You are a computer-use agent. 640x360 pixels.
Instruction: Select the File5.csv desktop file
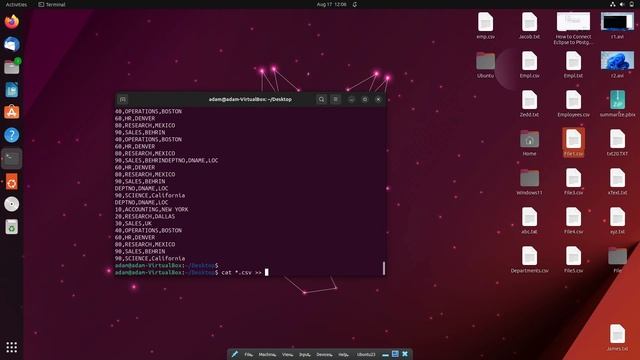click(573, 260)
